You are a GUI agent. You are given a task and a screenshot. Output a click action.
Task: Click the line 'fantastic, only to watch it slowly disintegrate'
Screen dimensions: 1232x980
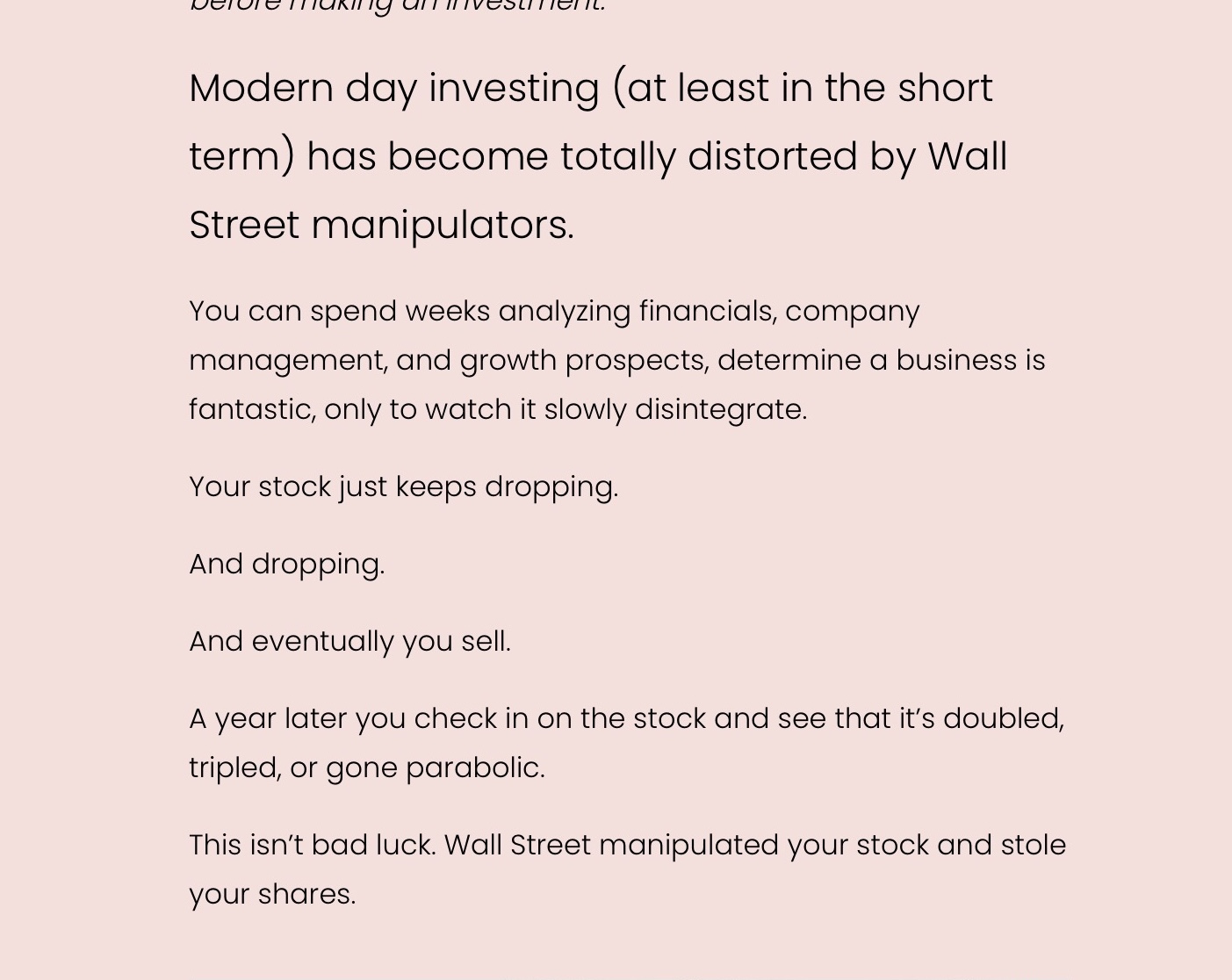(x=498, y=409)
